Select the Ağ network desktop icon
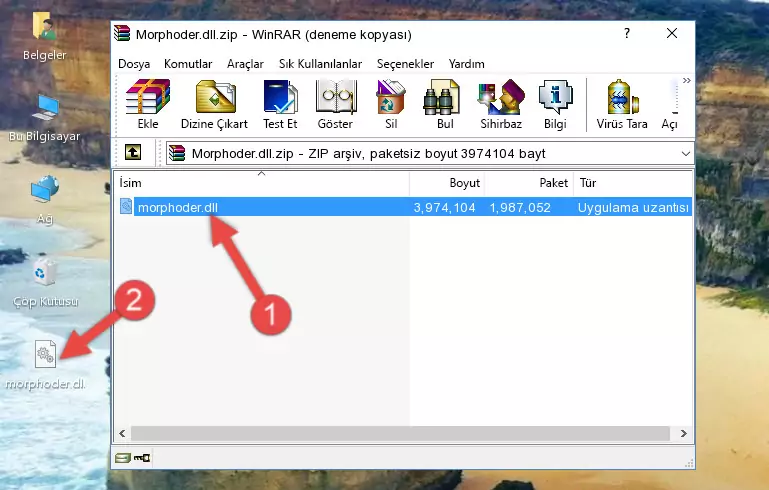The height and width of the screenshot is (490, 769). pyautogui.click(x=45, y=200)
